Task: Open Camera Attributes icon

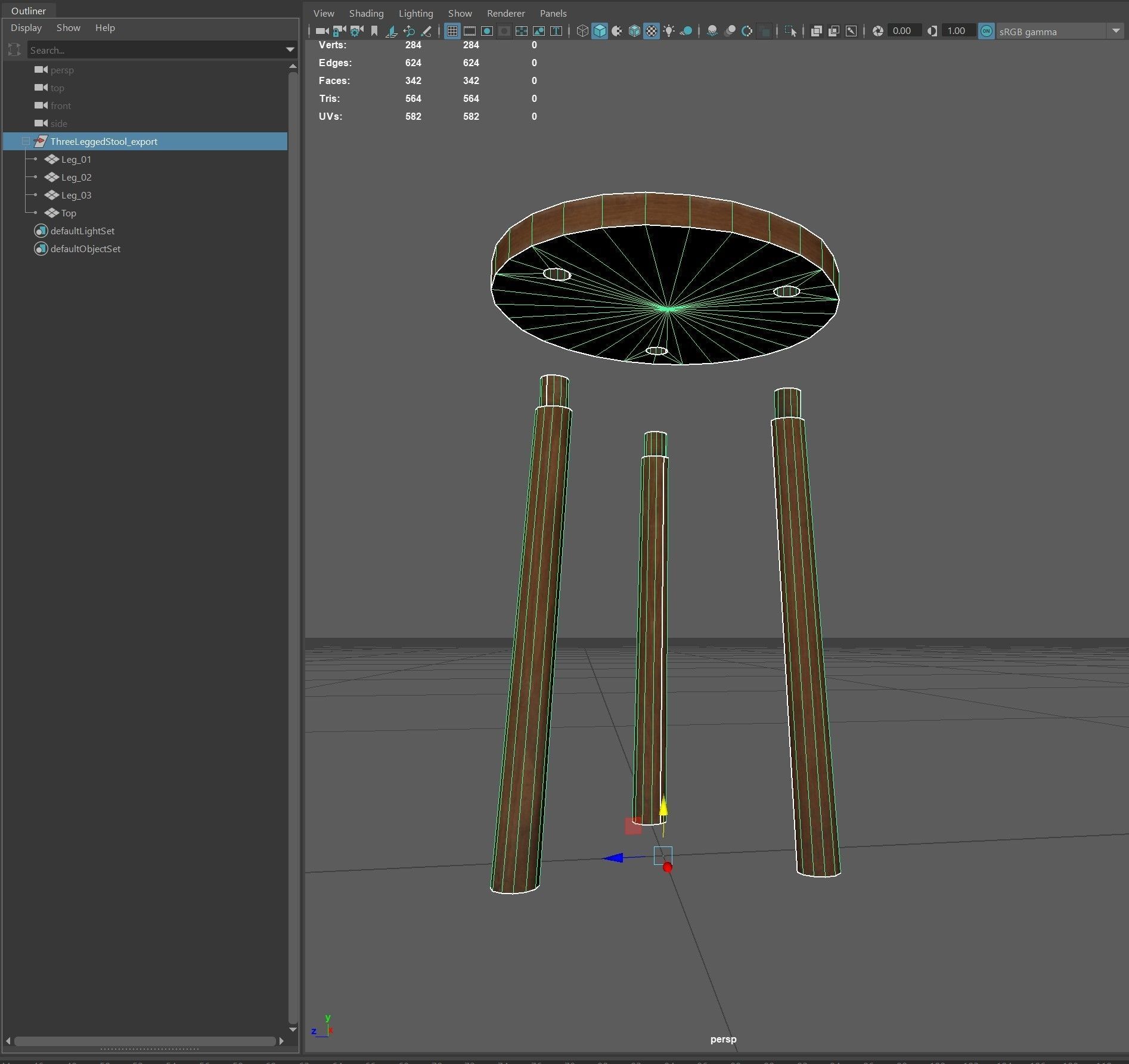Action: (356, 31)
